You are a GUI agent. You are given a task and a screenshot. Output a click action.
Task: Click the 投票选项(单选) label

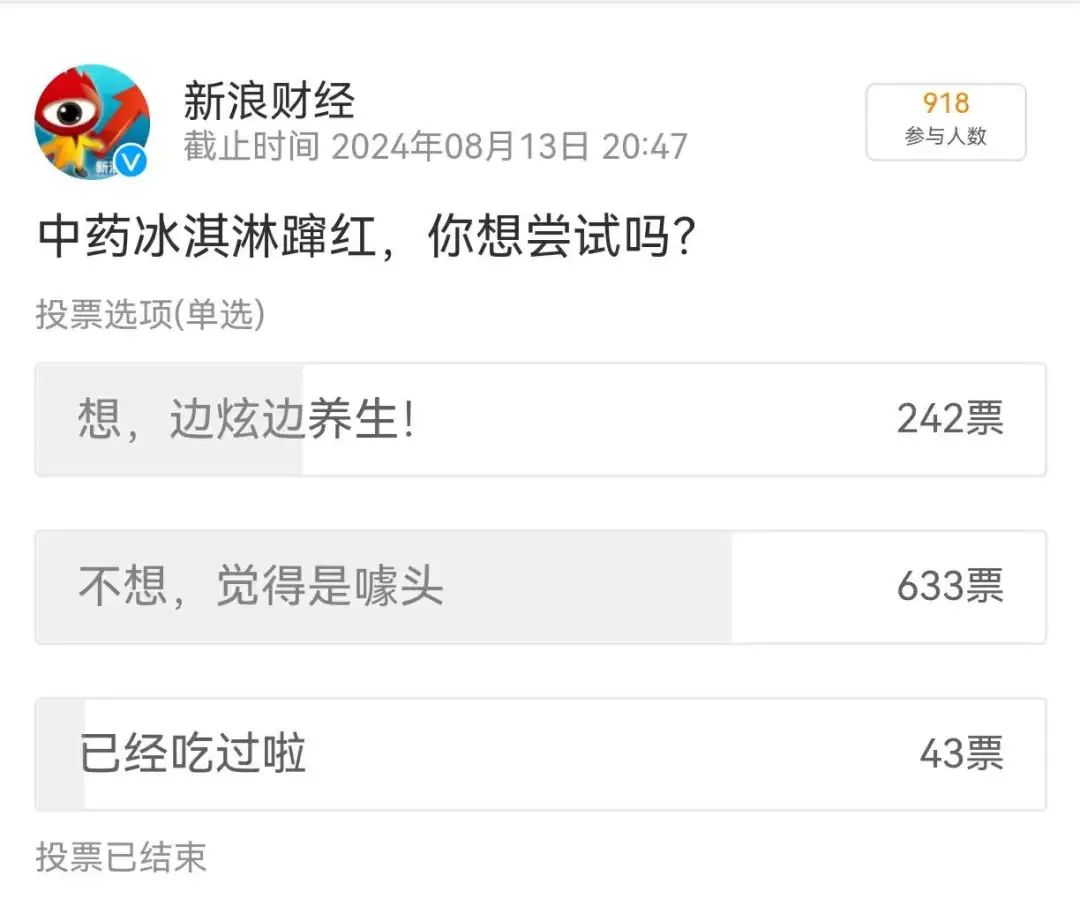tap(150, 314)
